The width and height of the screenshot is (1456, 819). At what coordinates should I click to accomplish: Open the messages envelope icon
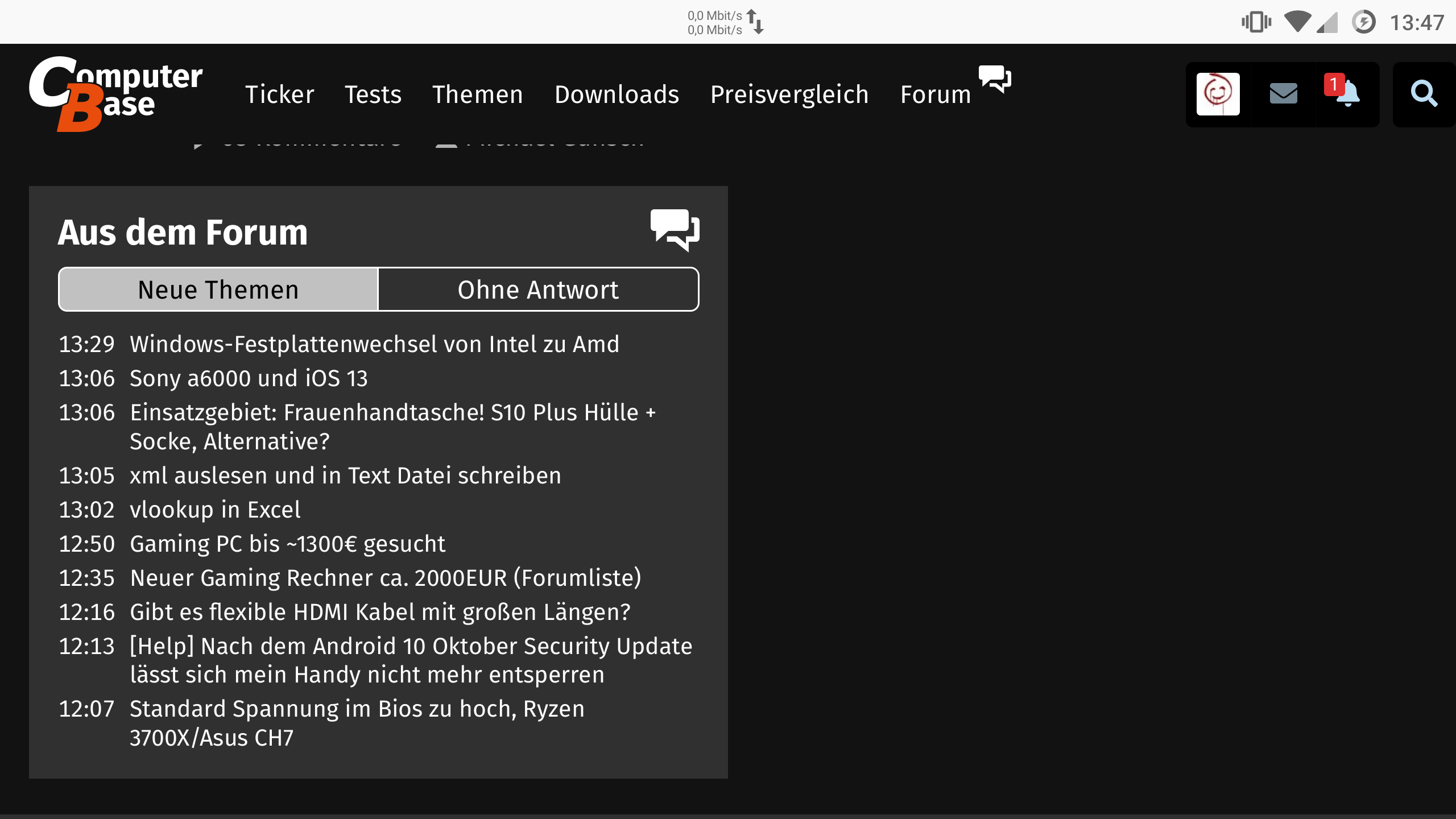point(1283,94)
